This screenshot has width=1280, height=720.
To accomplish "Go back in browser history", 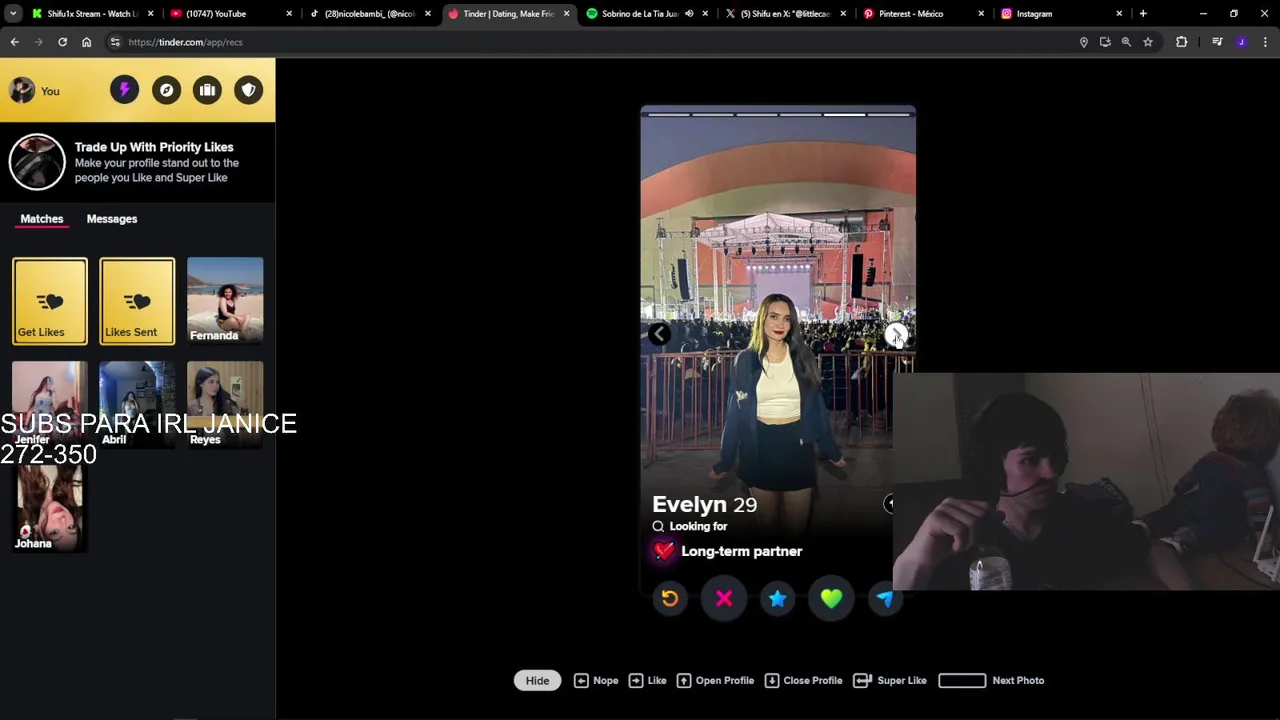I will coord(14,42).
